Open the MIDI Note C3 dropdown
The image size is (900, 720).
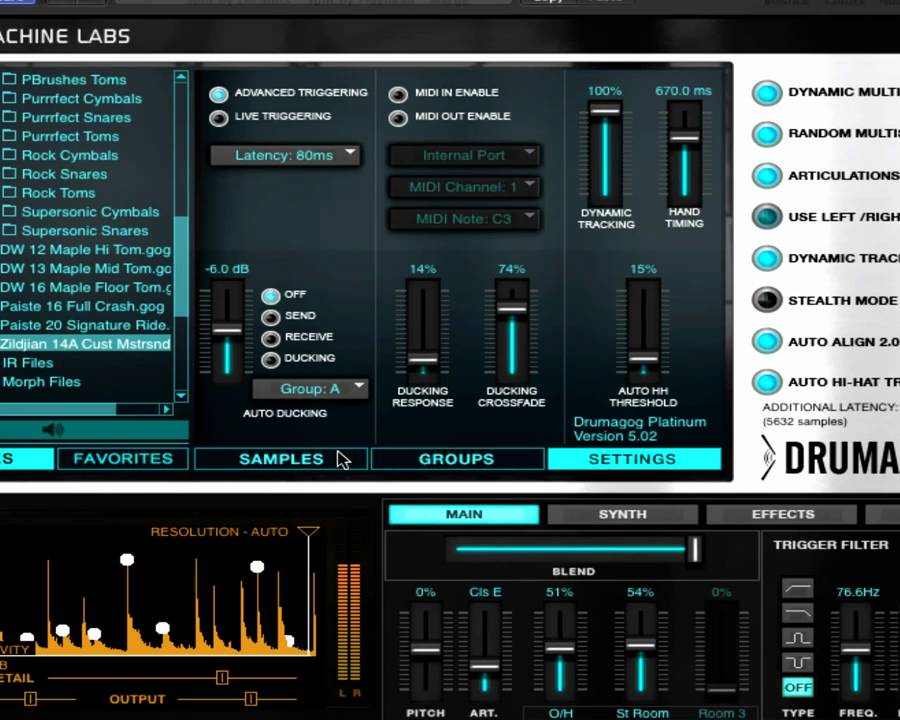pyautogui.click(x=464, y=219)
